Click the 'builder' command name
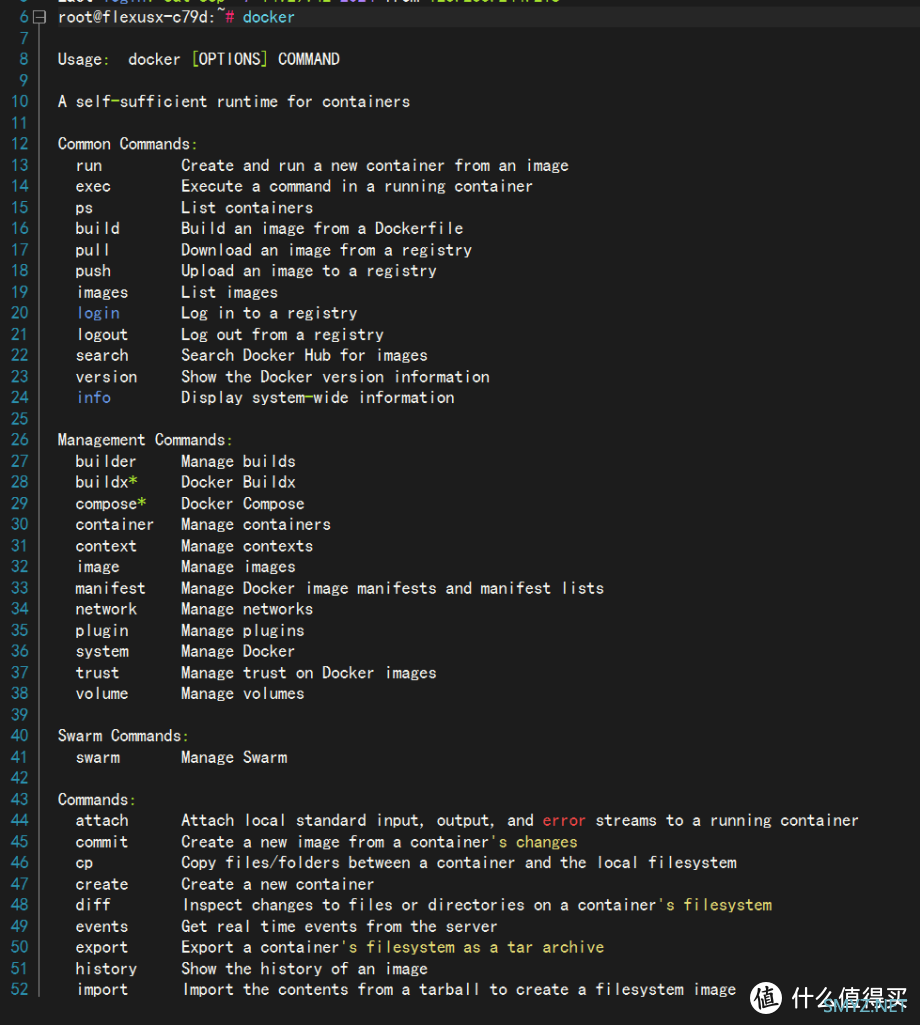Viewport: 920px width, 1025px height. coord(106,462)
